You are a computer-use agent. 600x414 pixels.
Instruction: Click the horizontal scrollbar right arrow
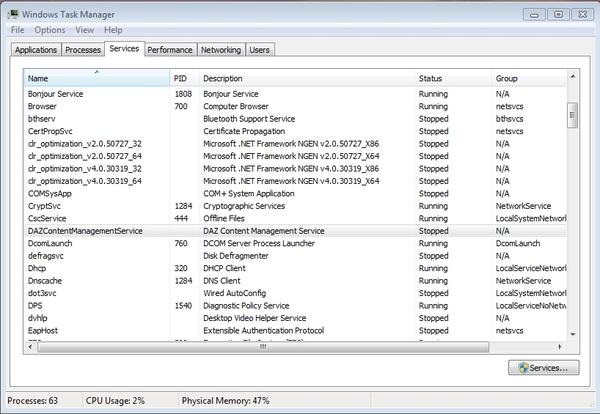pyautogui.click(x=560, y=347)
